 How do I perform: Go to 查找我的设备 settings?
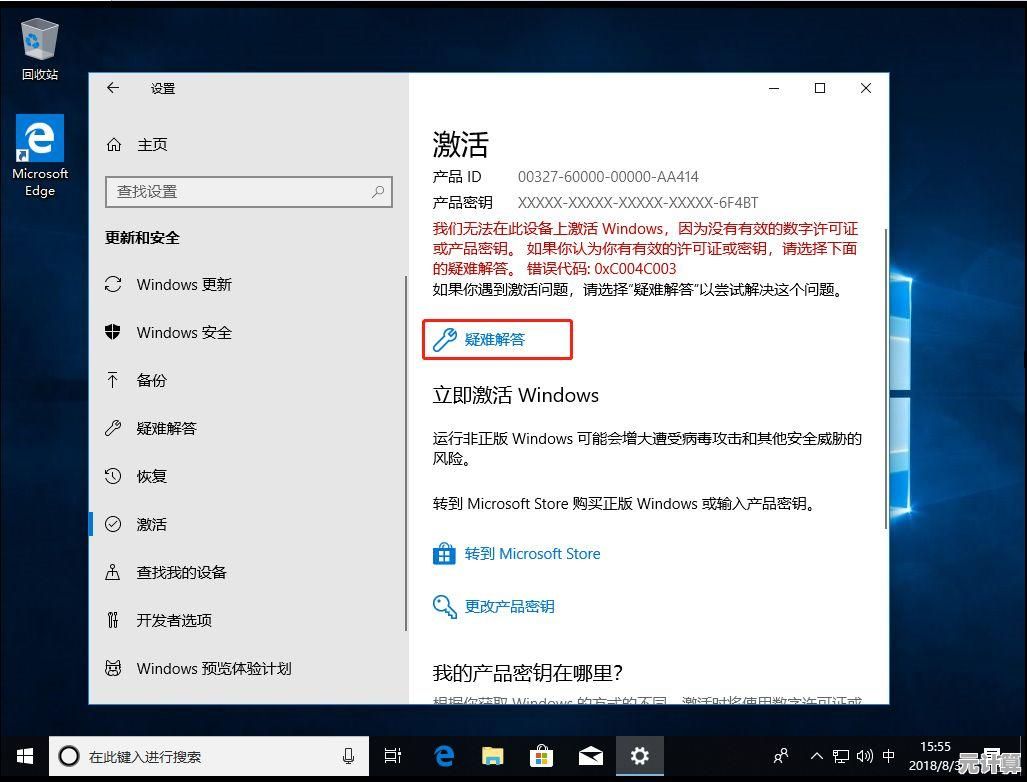pos(181,573)
